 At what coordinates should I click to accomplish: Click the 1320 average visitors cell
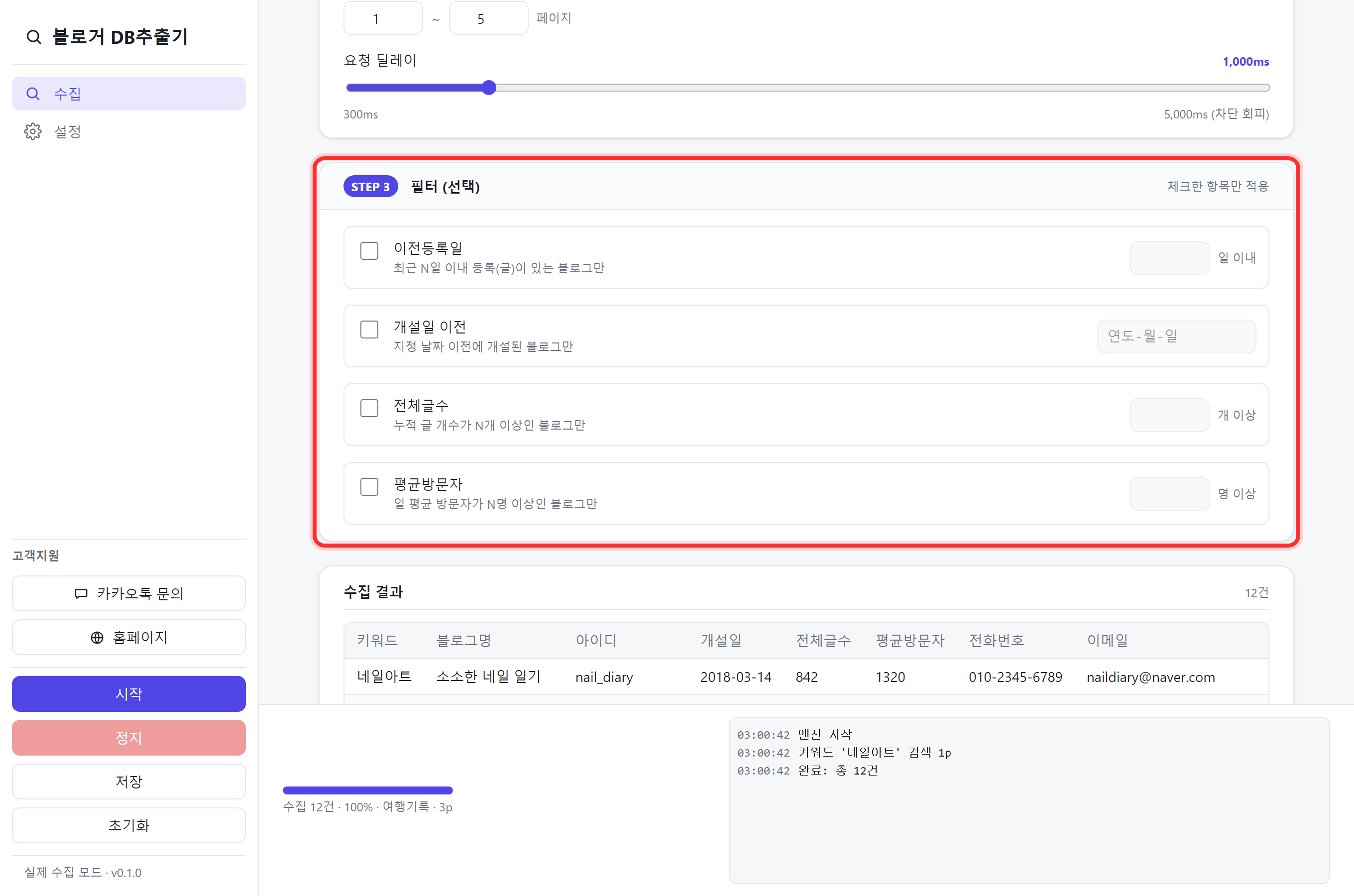[890, 677]
